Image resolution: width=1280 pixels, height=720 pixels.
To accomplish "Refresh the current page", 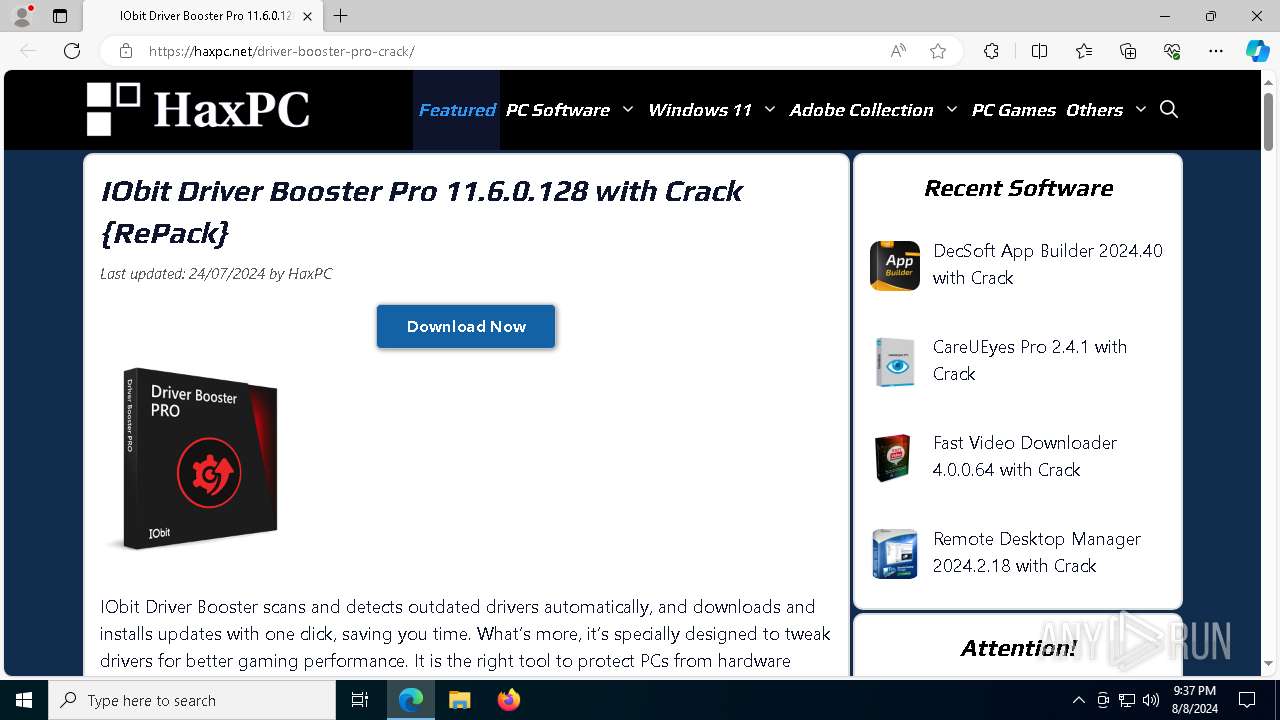I will point(72,51).
